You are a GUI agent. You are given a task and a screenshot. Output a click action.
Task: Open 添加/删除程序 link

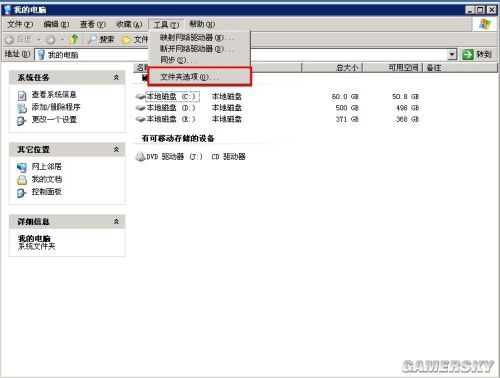[56, 107]
